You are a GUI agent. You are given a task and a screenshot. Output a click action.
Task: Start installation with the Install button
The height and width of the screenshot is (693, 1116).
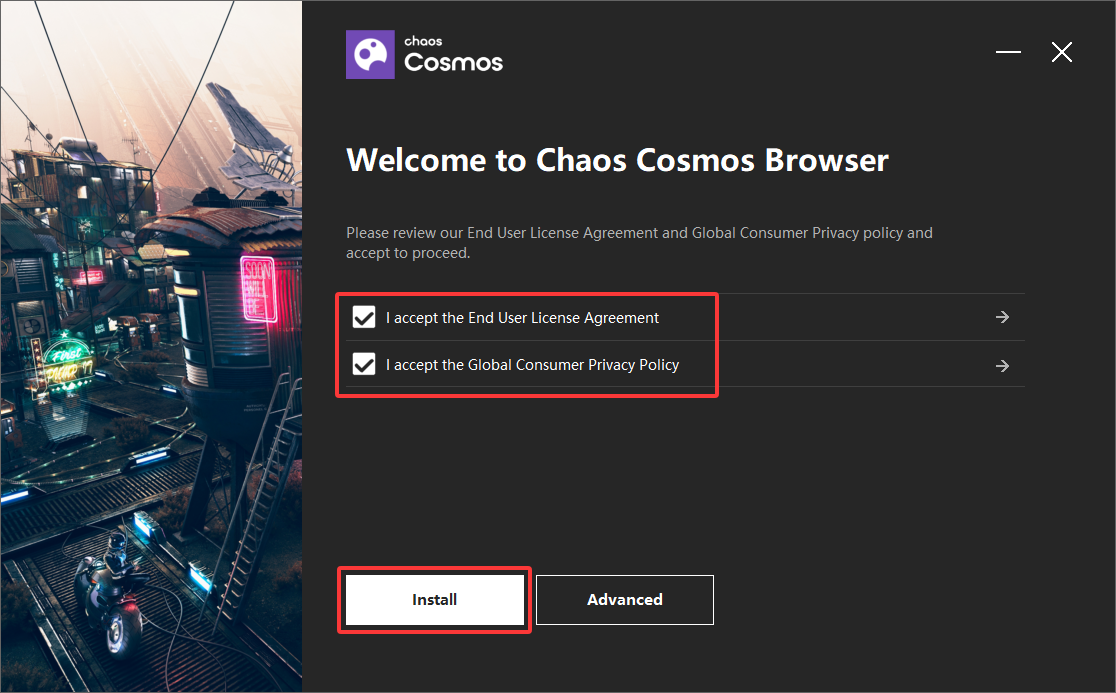point(434,600)
